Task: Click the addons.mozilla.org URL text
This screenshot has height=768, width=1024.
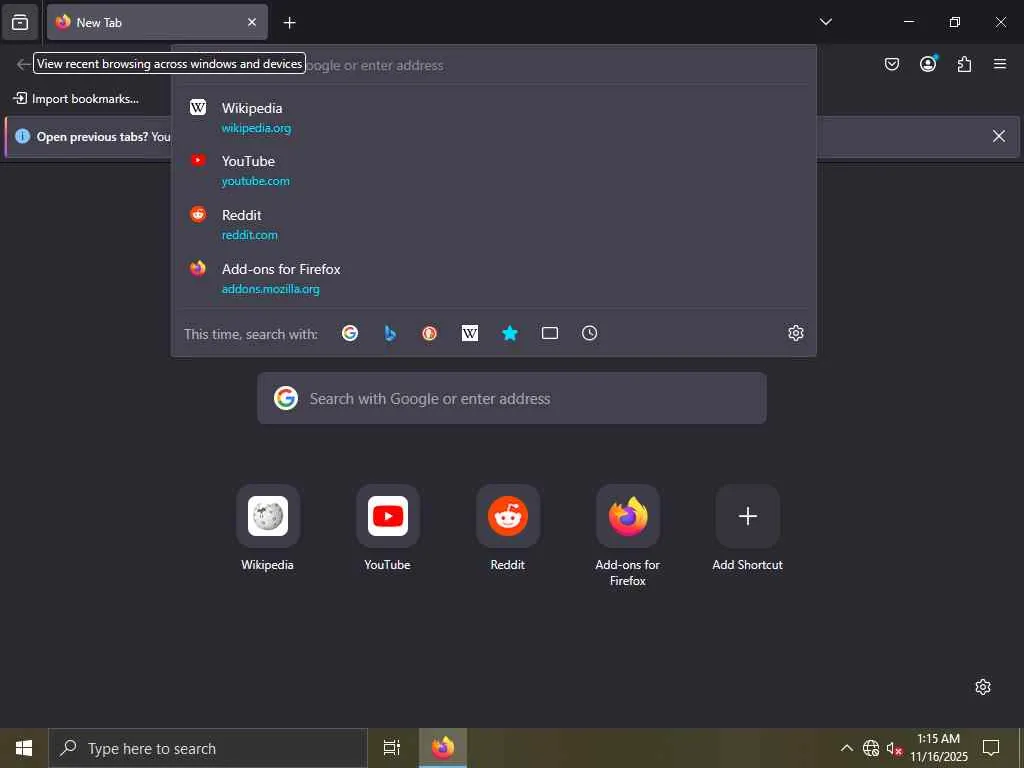Action: pyautogui.click(x=270, y=289)
